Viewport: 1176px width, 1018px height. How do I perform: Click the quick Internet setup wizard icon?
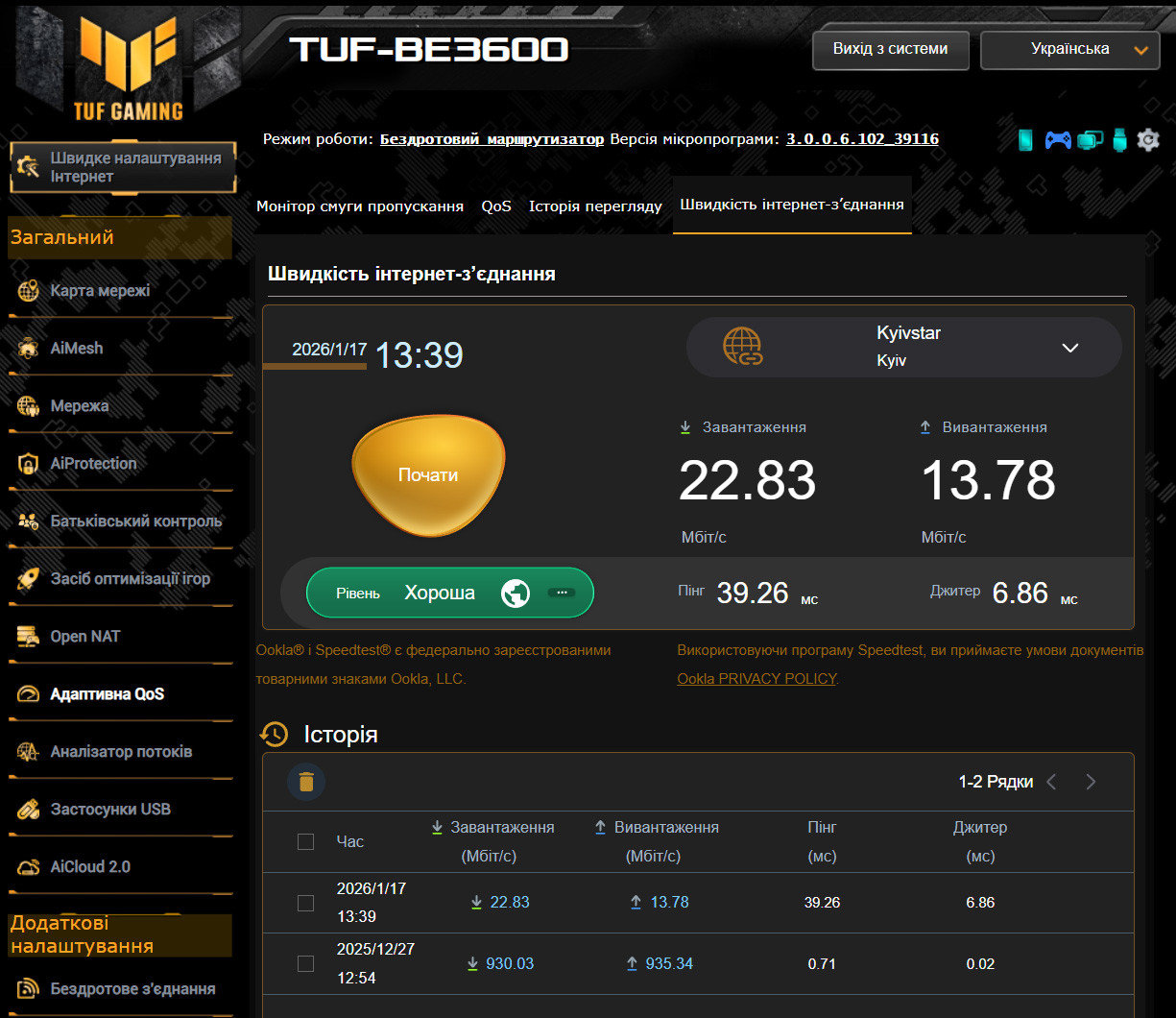29,168
